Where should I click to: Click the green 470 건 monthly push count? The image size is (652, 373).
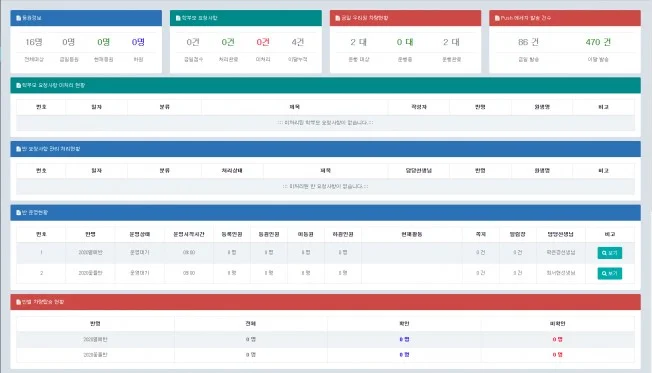click(598, 42)
